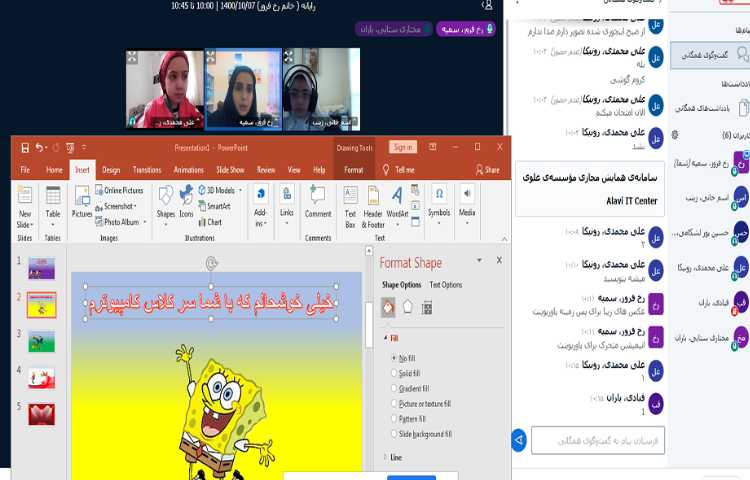Open Format Shape pane options dropdown arrow
Image resolution: width=750 pixels, height=480 pixels.
pyautogui.click(x=479, y=261)
